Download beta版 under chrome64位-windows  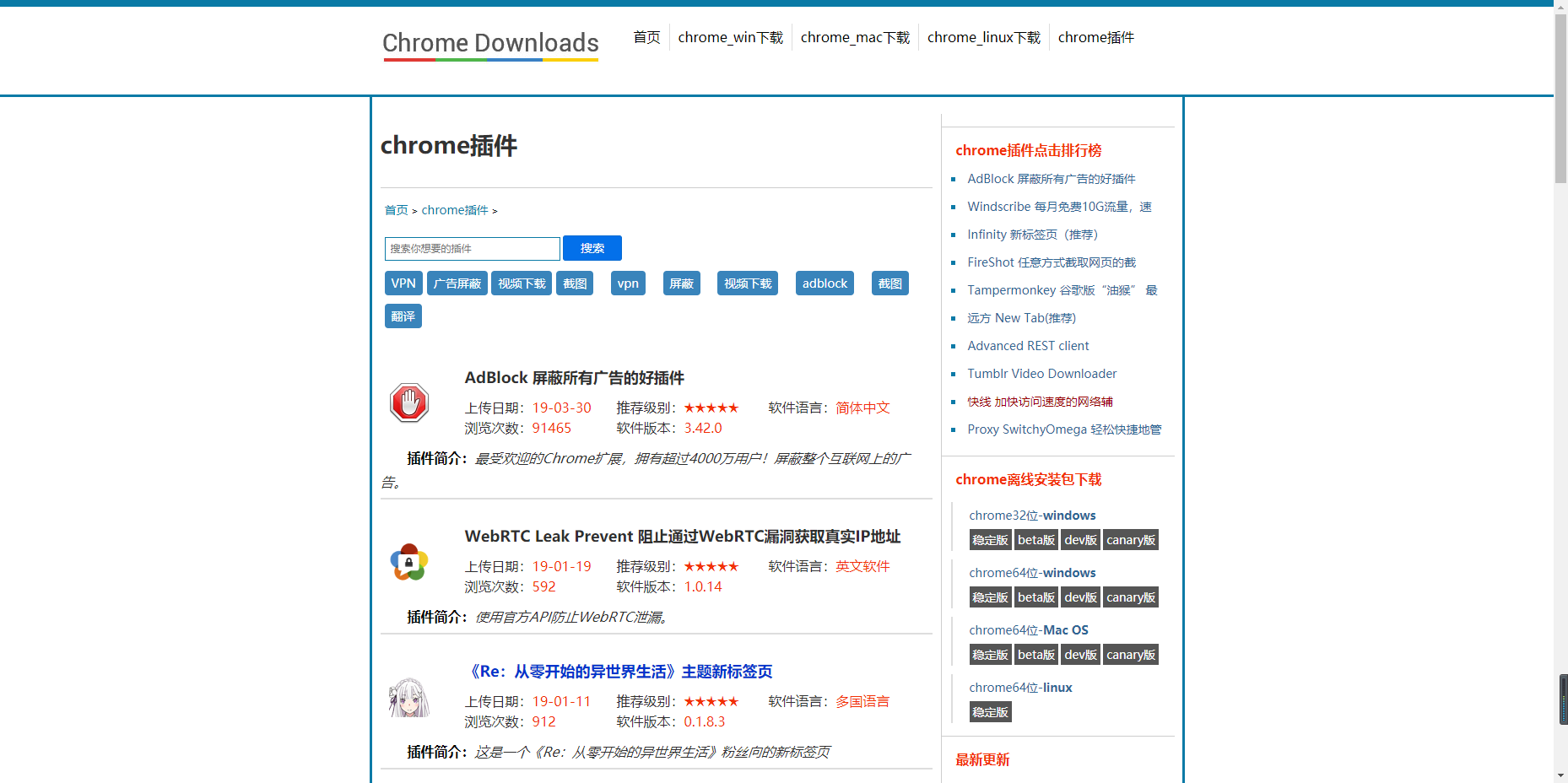1036,597
